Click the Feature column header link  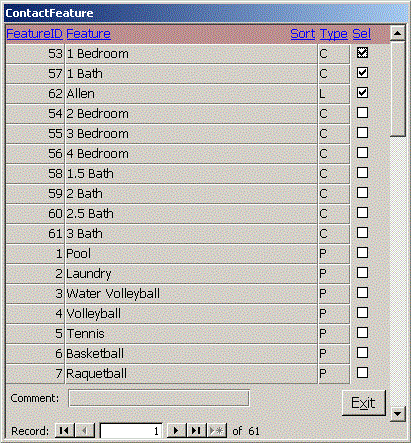tap(88, 34)
